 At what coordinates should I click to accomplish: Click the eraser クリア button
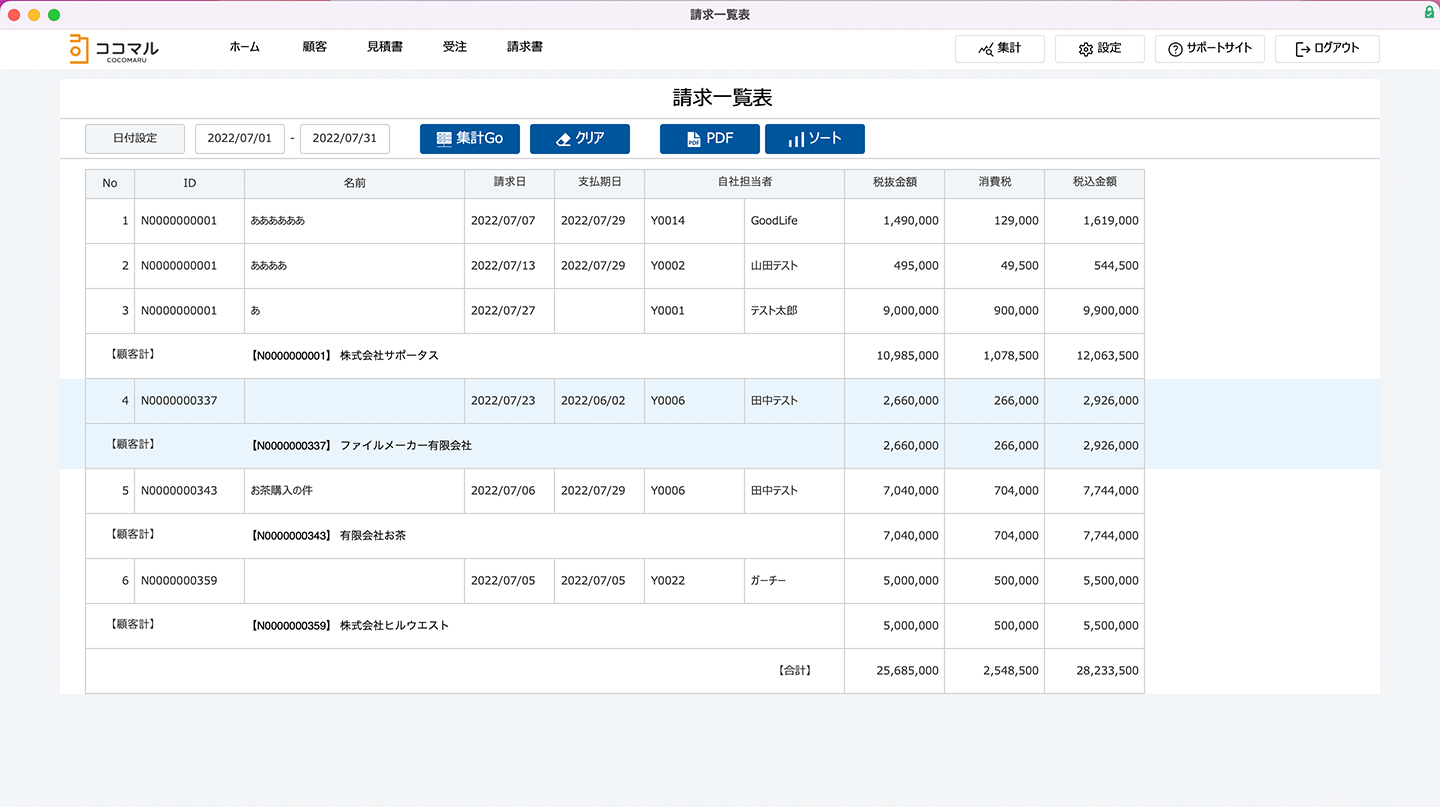(x=580, y=139)
